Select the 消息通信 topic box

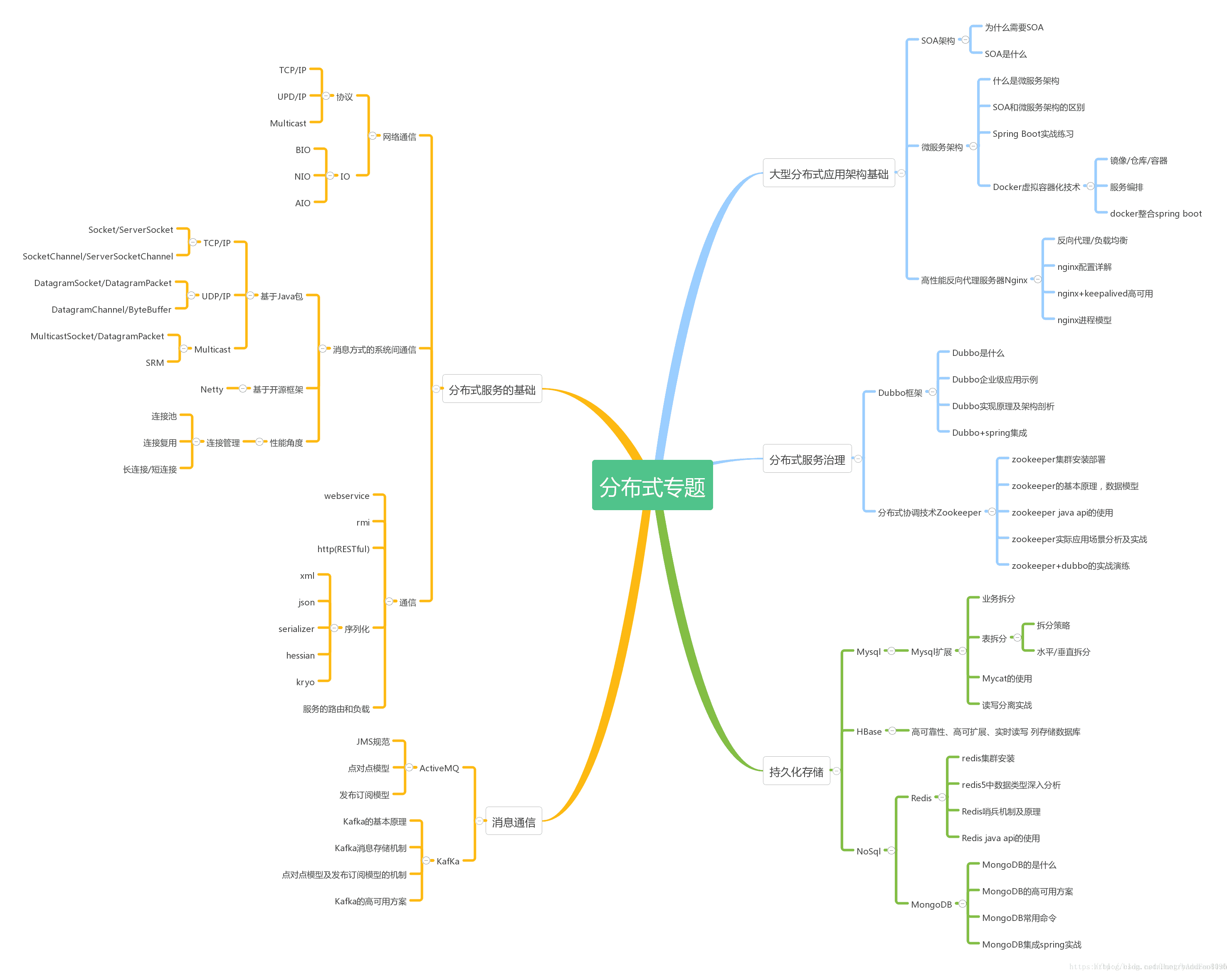(x=513, y=821)
